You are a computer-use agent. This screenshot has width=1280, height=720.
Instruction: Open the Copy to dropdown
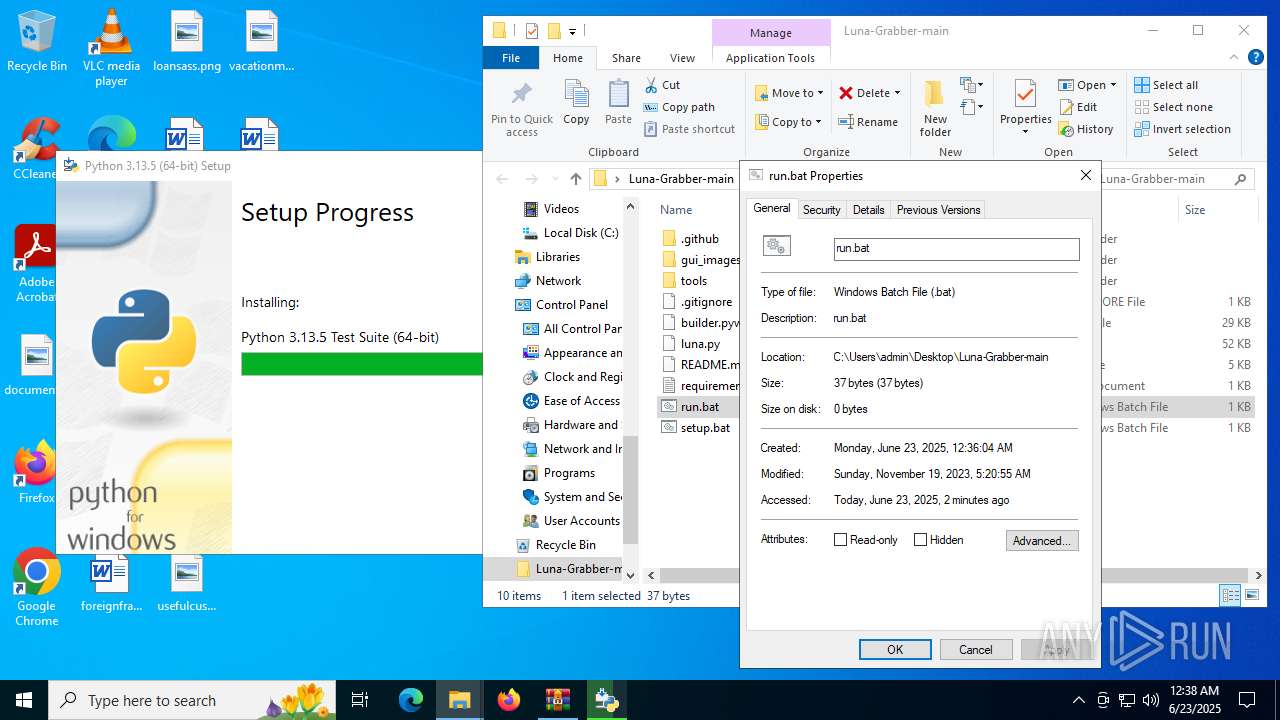pyautogui.click(x=788, y=122)
